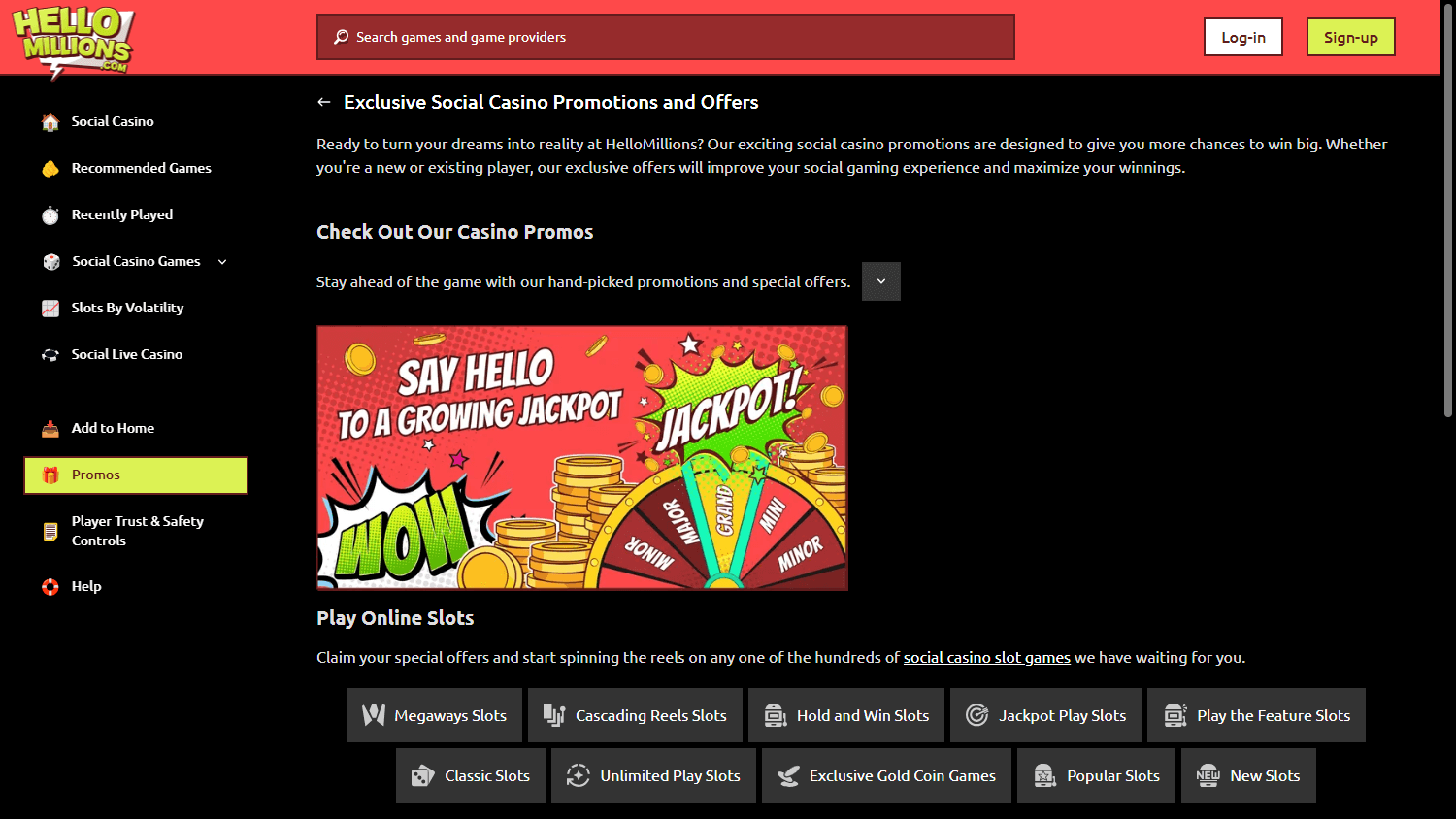The height and width of the screenshot is (819, 1456).
Task: Click the Player Trust & Safety document icon
Action: 50,531
